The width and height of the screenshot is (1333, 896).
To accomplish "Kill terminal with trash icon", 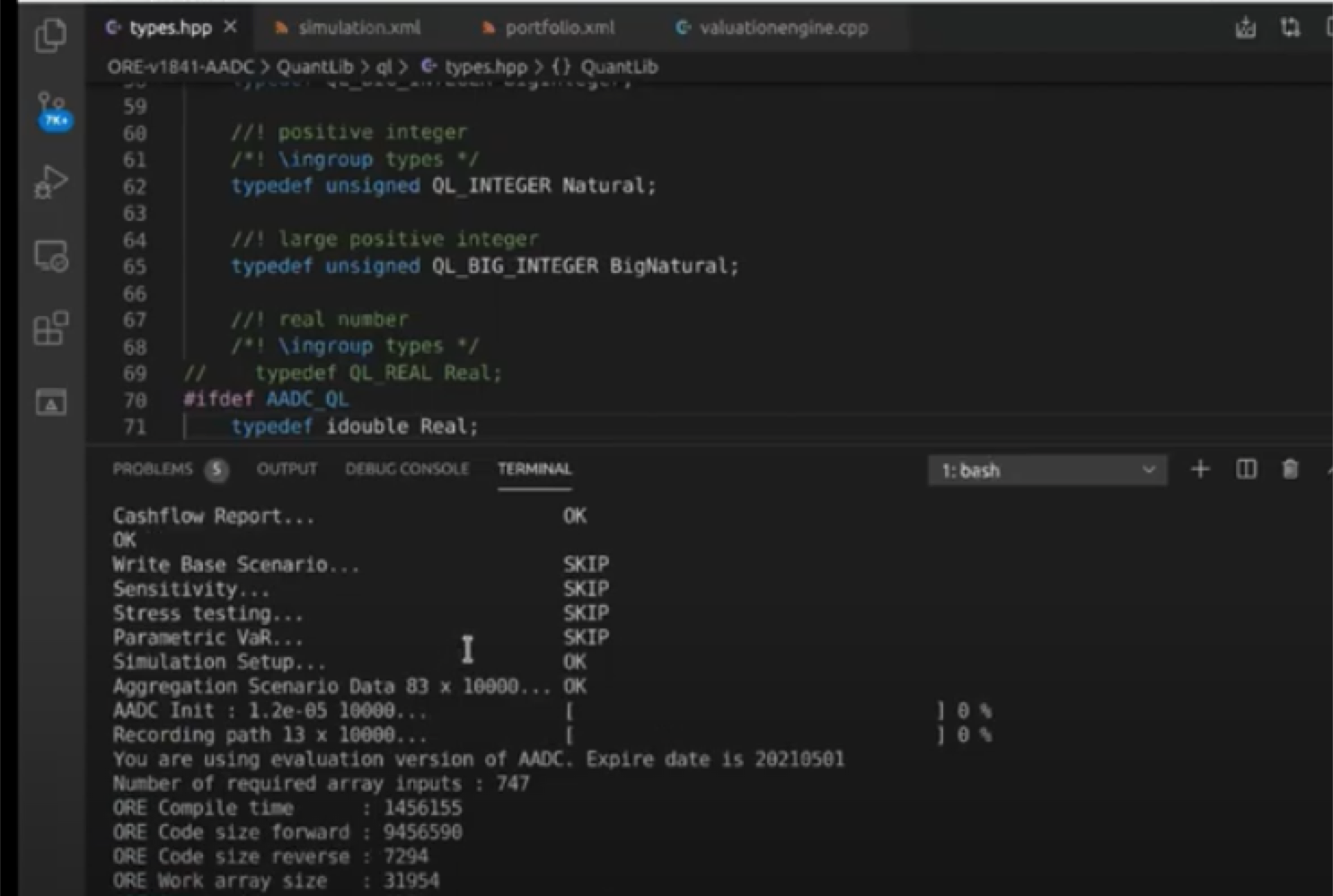I will pyautogui.click(x=1290, y=470).
